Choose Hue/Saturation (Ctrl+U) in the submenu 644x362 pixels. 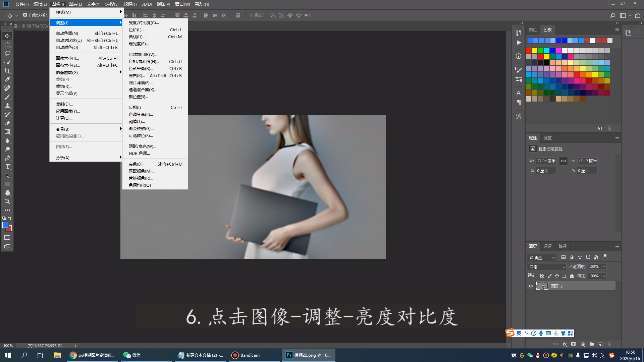coord(155,61)
